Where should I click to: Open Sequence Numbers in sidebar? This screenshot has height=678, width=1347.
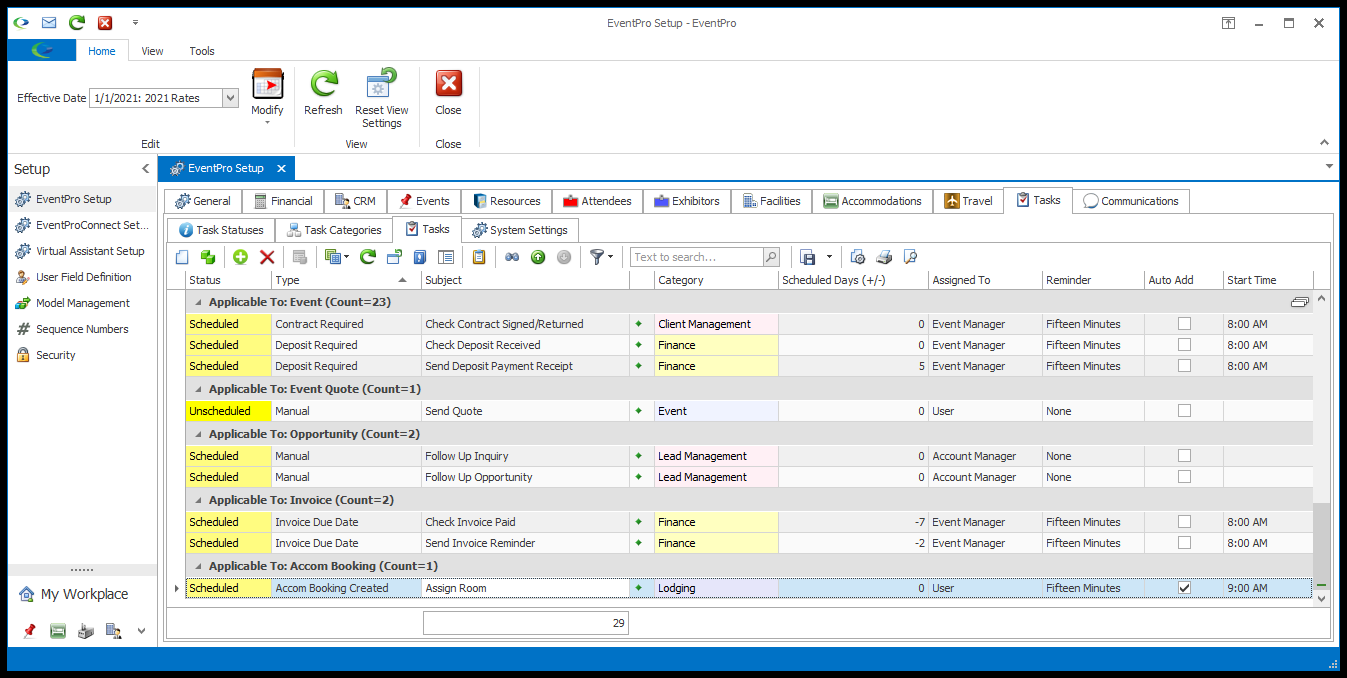pyautogui.click(x=72, y=329)
